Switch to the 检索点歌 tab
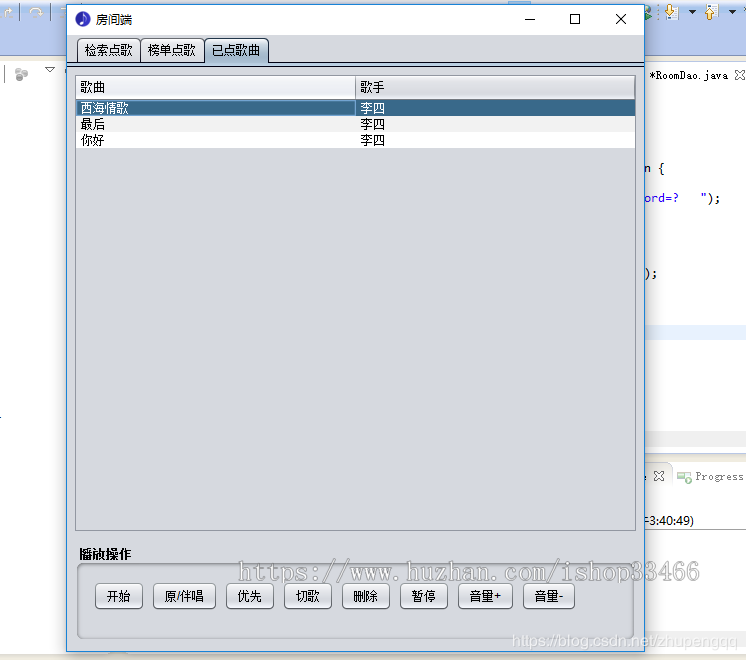Image resolution: width=746 pixels, height=660 pixels. [108, 50]
